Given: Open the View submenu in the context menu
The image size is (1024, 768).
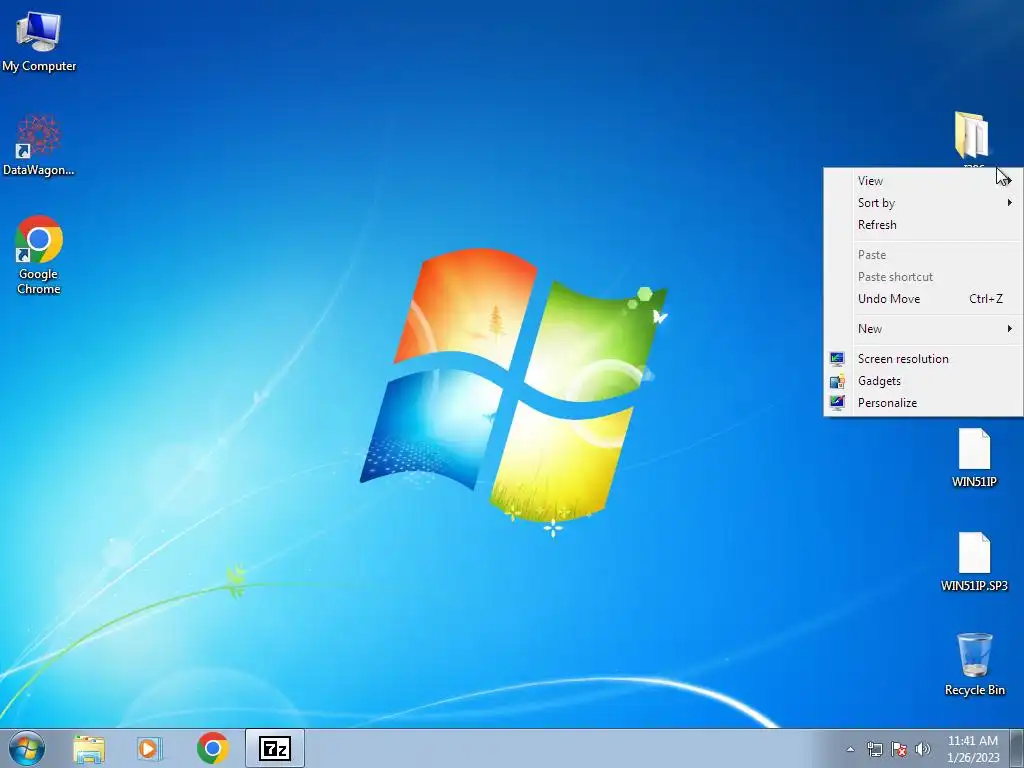Looking at the screenshot, I should point(923,181).
